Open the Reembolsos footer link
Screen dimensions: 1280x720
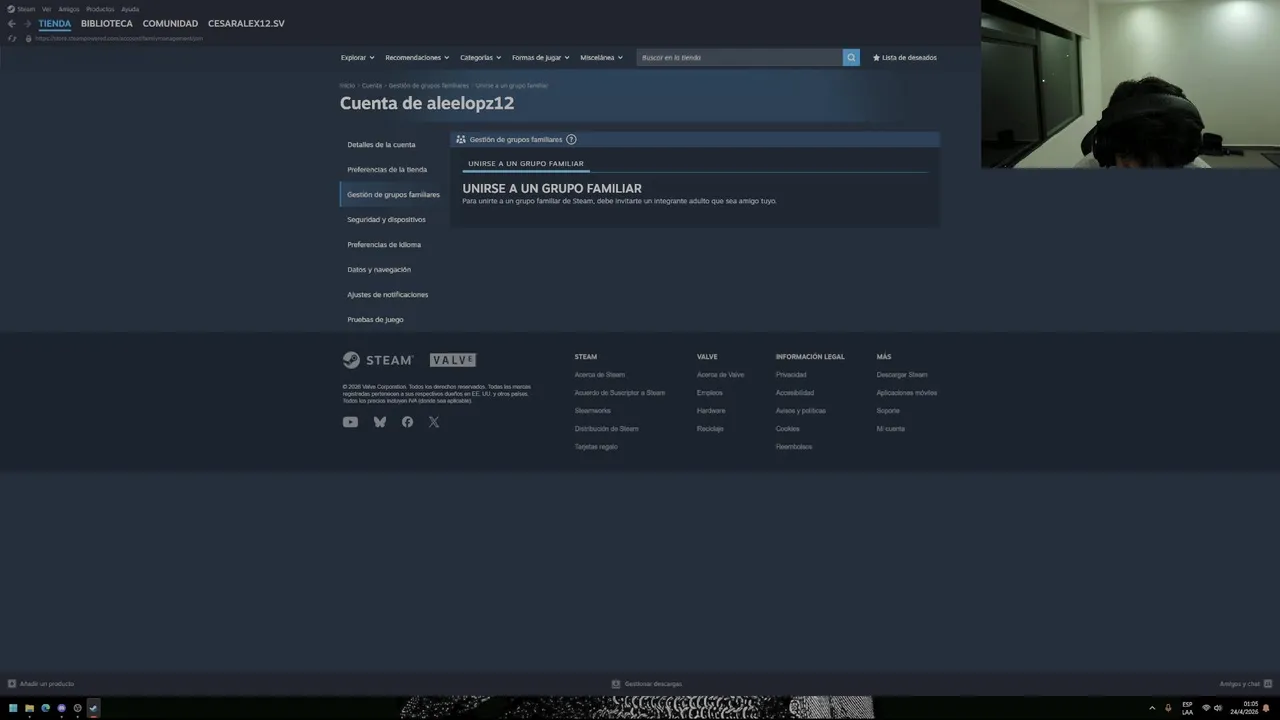click(794, 447)
